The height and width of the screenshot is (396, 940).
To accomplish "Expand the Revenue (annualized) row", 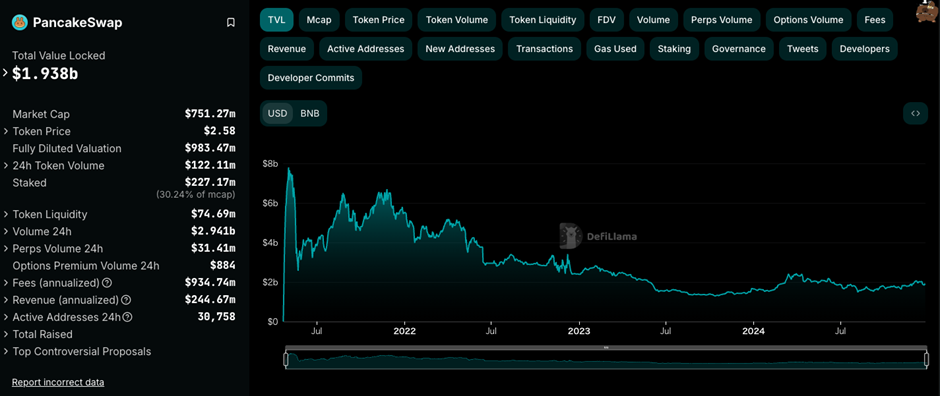I will 5,300.
